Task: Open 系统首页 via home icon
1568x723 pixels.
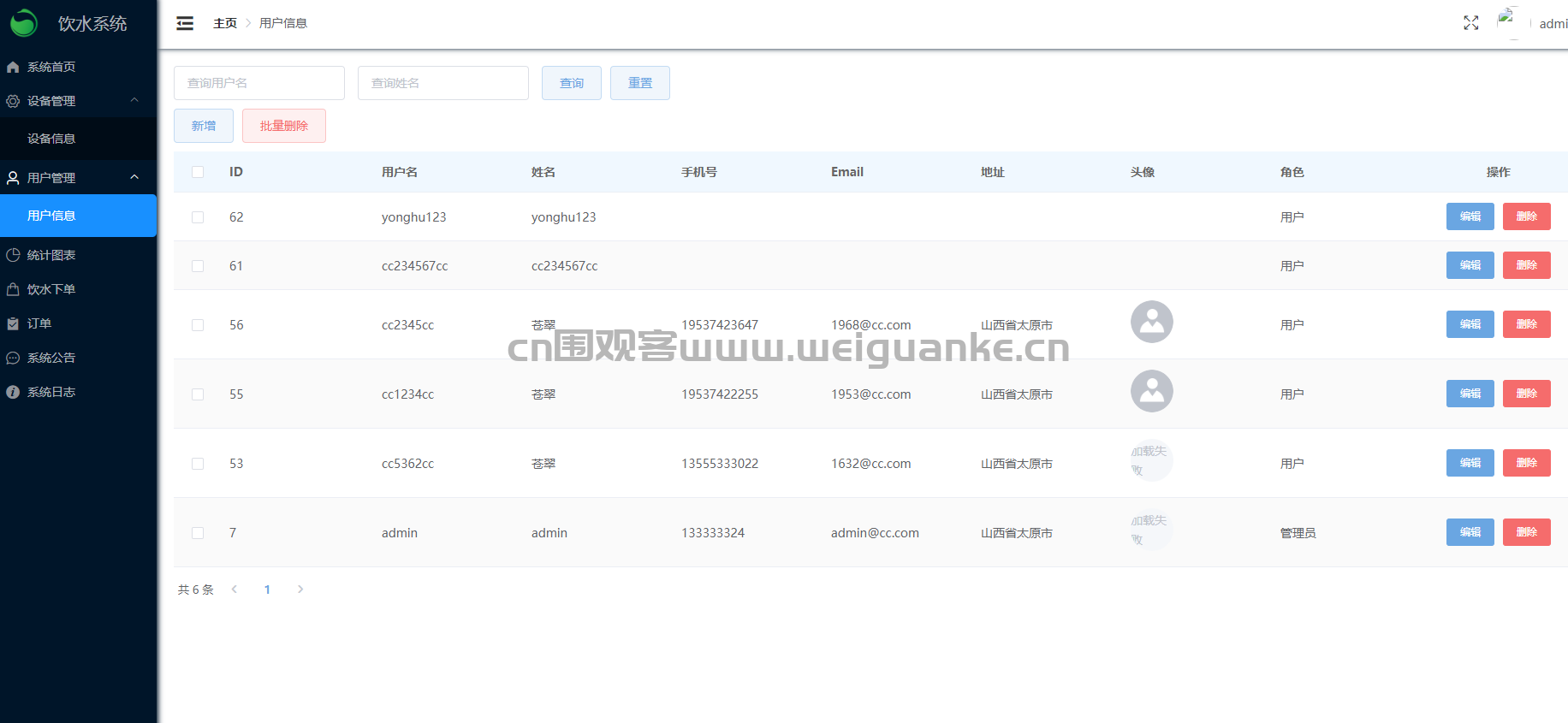Action: [13, 67]
